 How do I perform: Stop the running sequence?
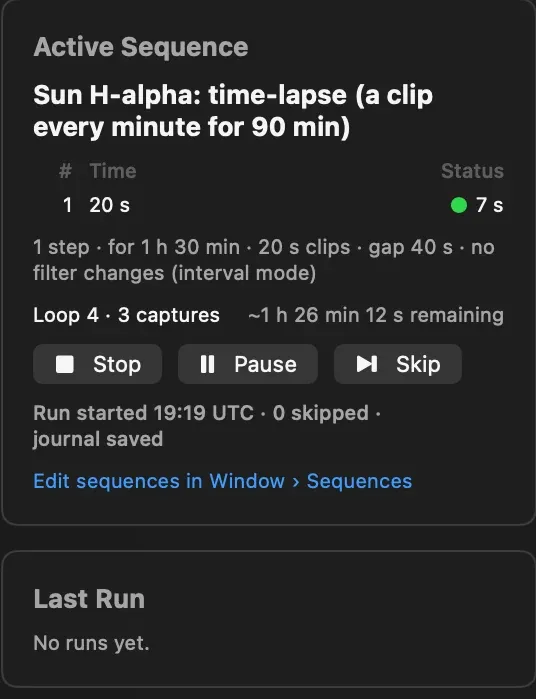click(97, 364)
